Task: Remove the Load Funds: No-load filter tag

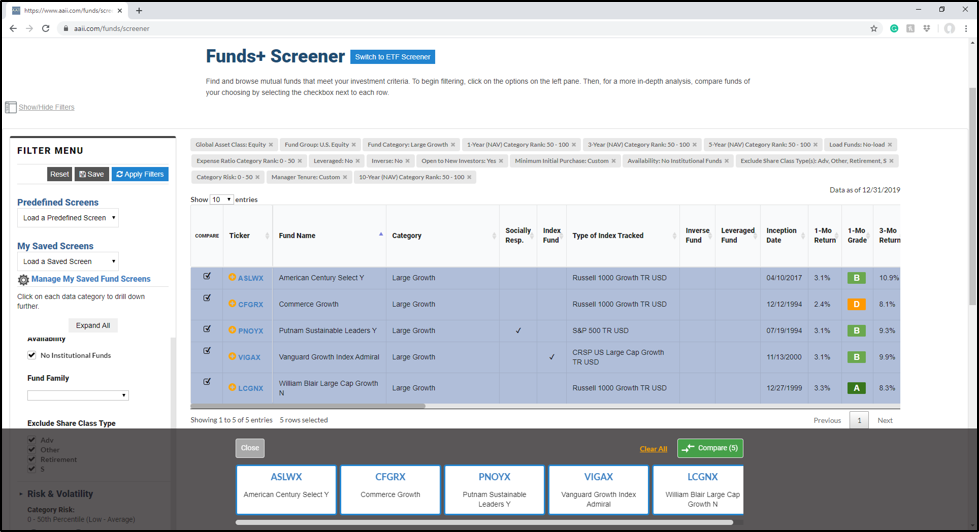Action: click(x=890, y=145)
